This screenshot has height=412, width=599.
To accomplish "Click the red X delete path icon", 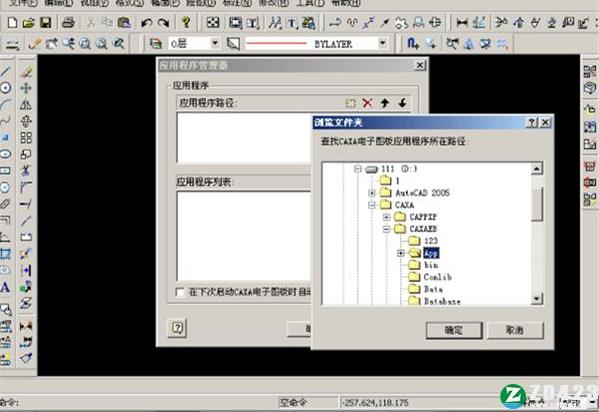I will (x=367, y=102).
